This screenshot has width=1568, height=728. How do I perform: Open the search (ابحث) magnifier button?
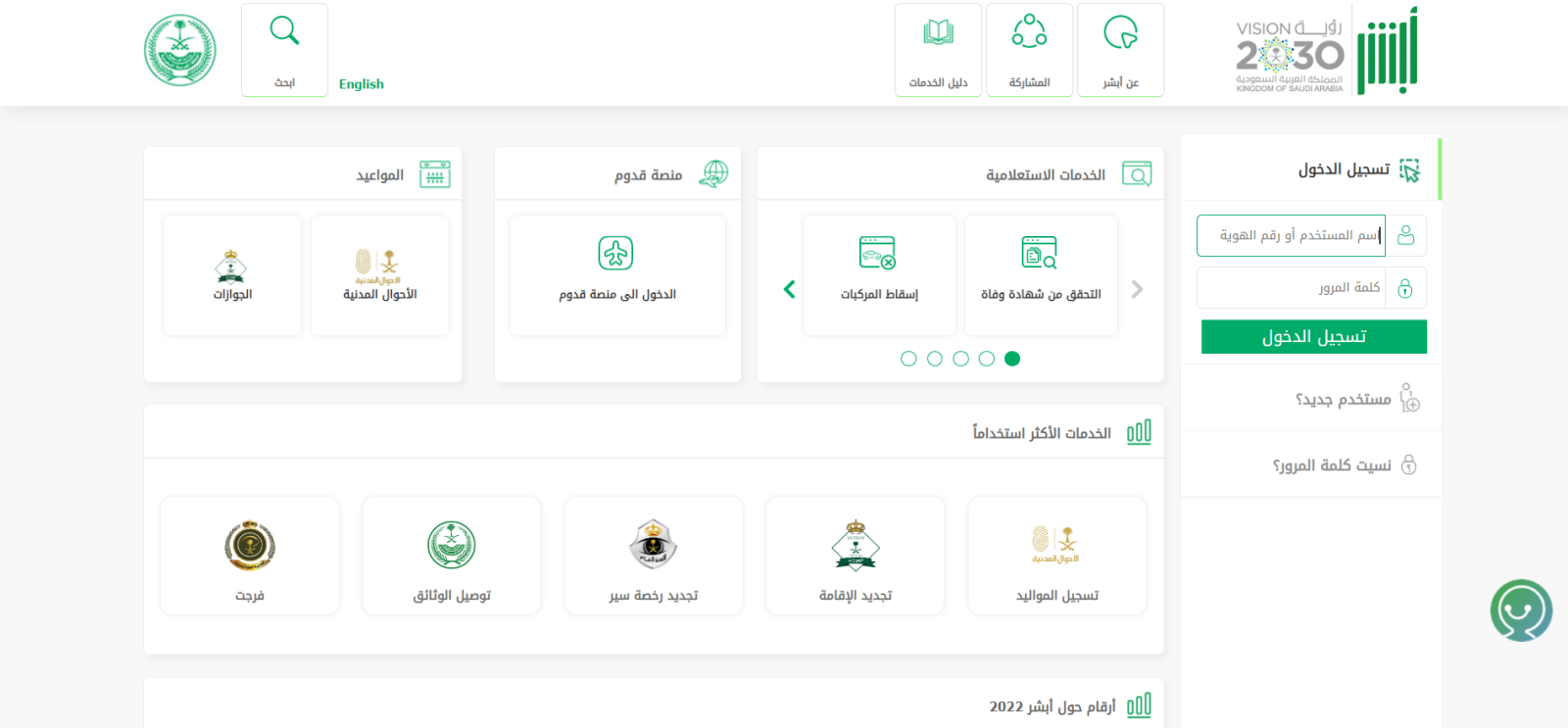point(284,50)
